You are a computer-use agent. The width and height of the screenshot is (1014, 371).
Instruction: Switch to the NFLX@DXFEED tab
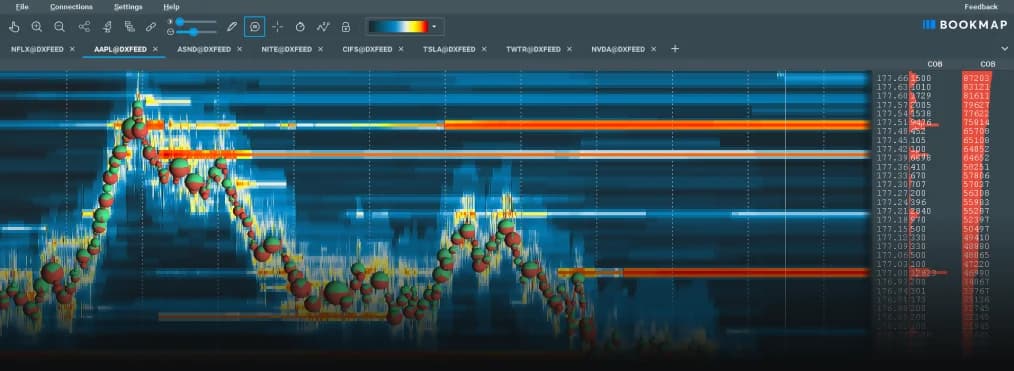pyautogui.click(x=37, y=49)
